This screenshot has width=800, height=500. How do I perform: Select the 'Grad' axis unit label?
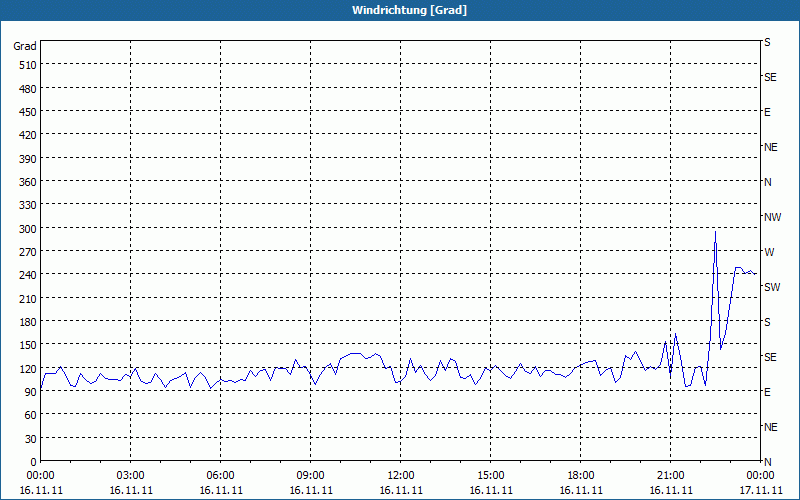point(25,46)
